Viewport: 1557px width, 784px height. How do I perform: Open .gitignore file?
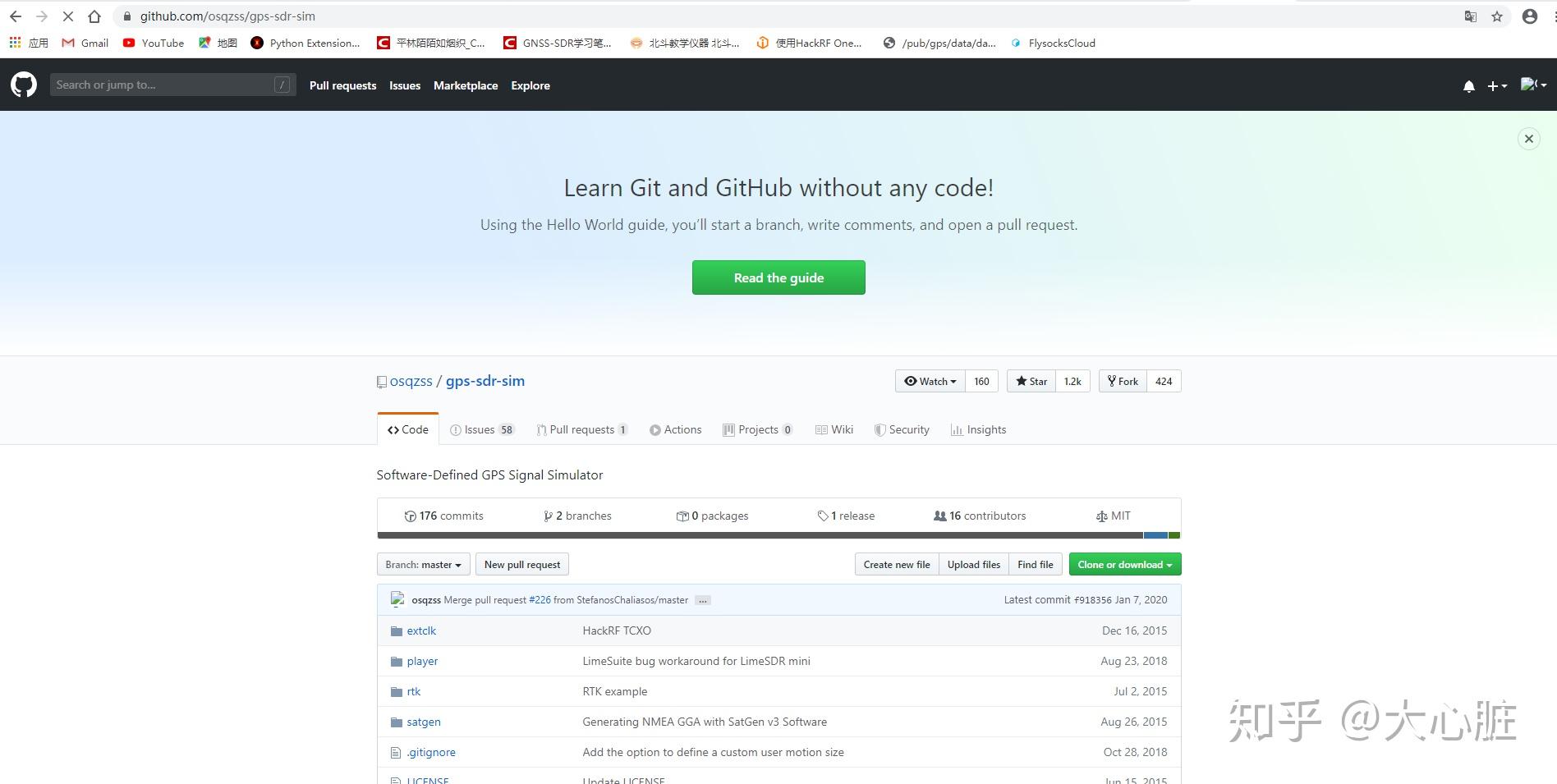(431, 752)
